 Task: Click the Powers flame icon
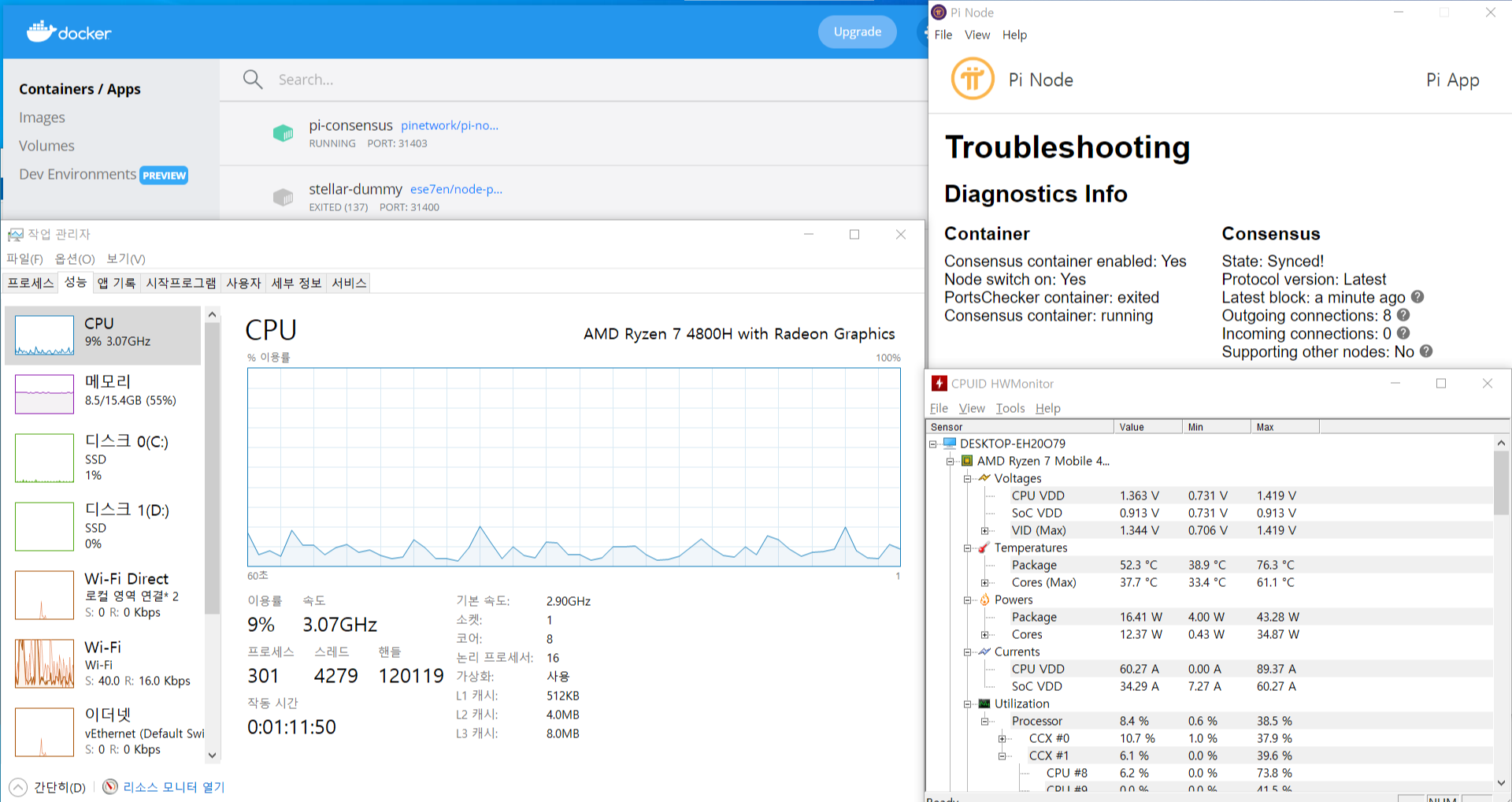pyautogui.click(x=984, y=600)
